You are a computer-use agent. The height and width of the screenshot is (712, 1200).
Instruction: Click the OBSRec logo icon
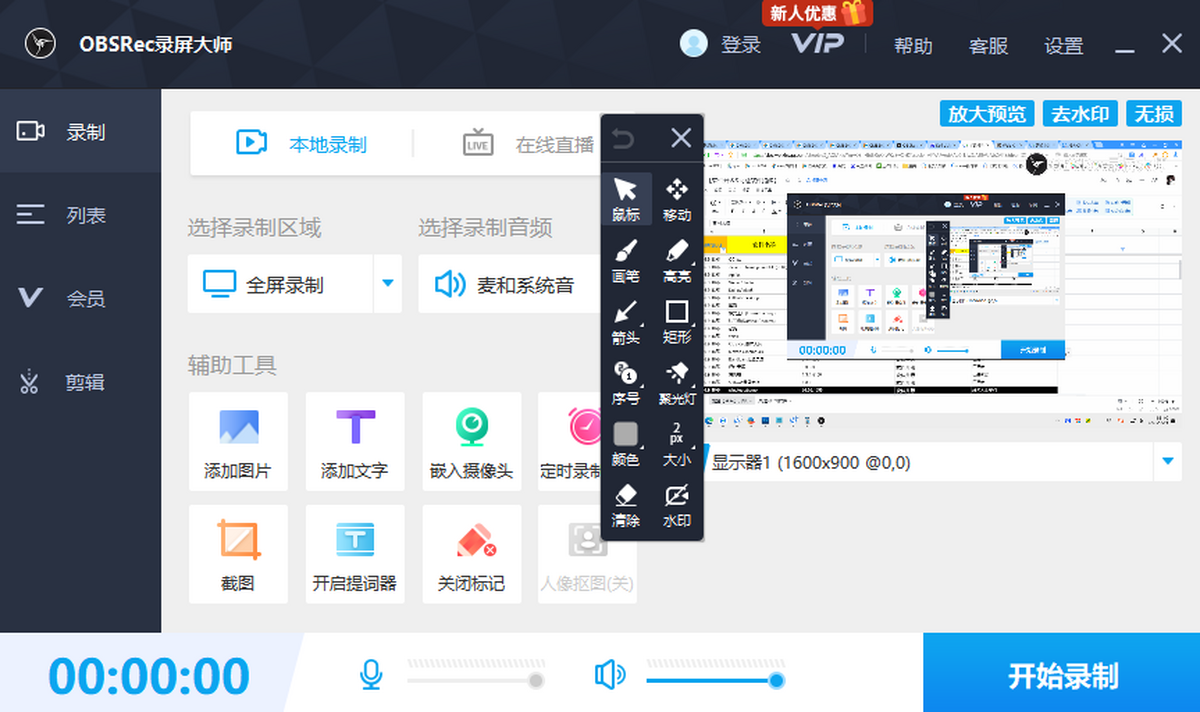click(41, 45)
